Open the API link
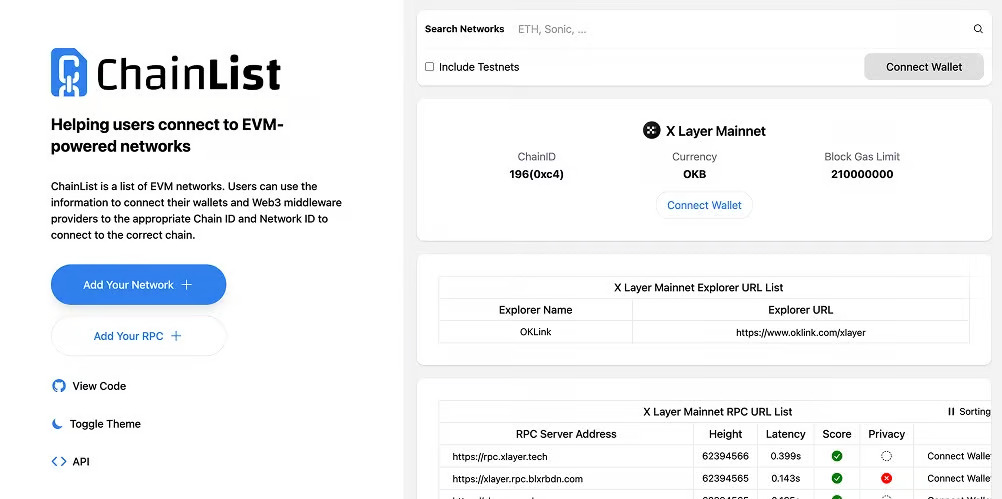The height and width of the screenshot is (499, 1002). tap(70, 461)
